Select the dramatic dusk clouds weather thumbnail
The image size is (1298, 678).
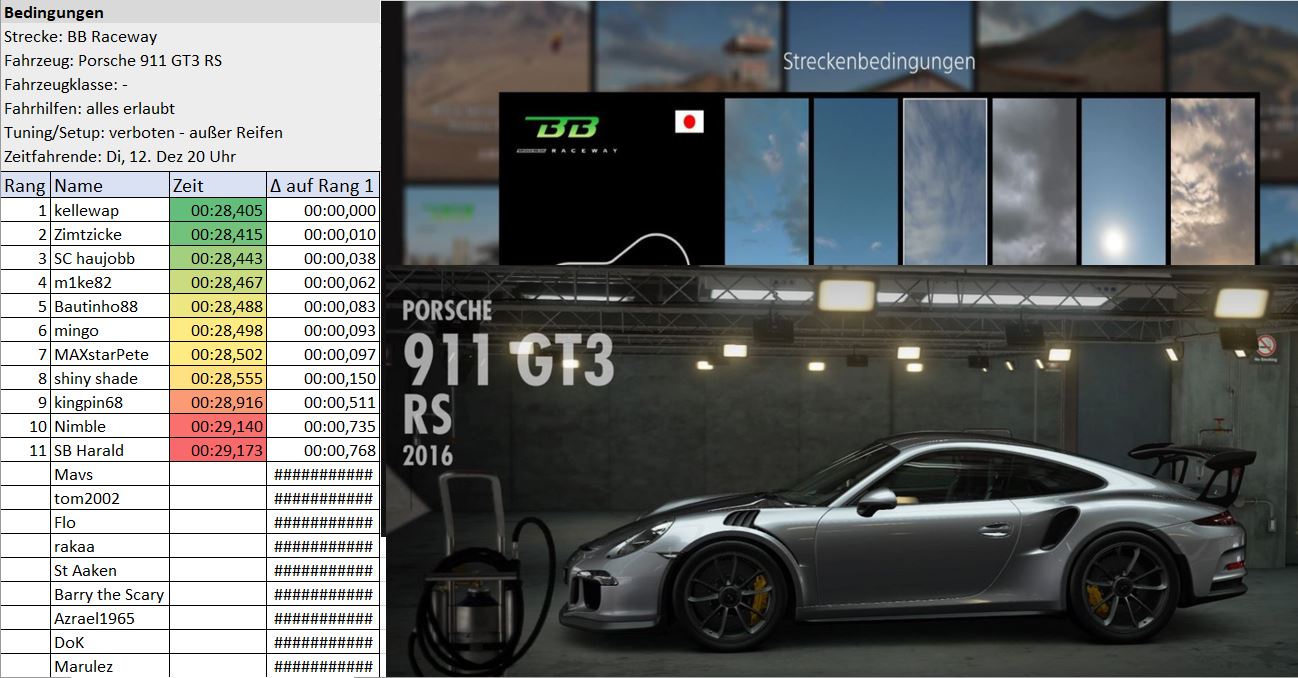[1212, 181]
